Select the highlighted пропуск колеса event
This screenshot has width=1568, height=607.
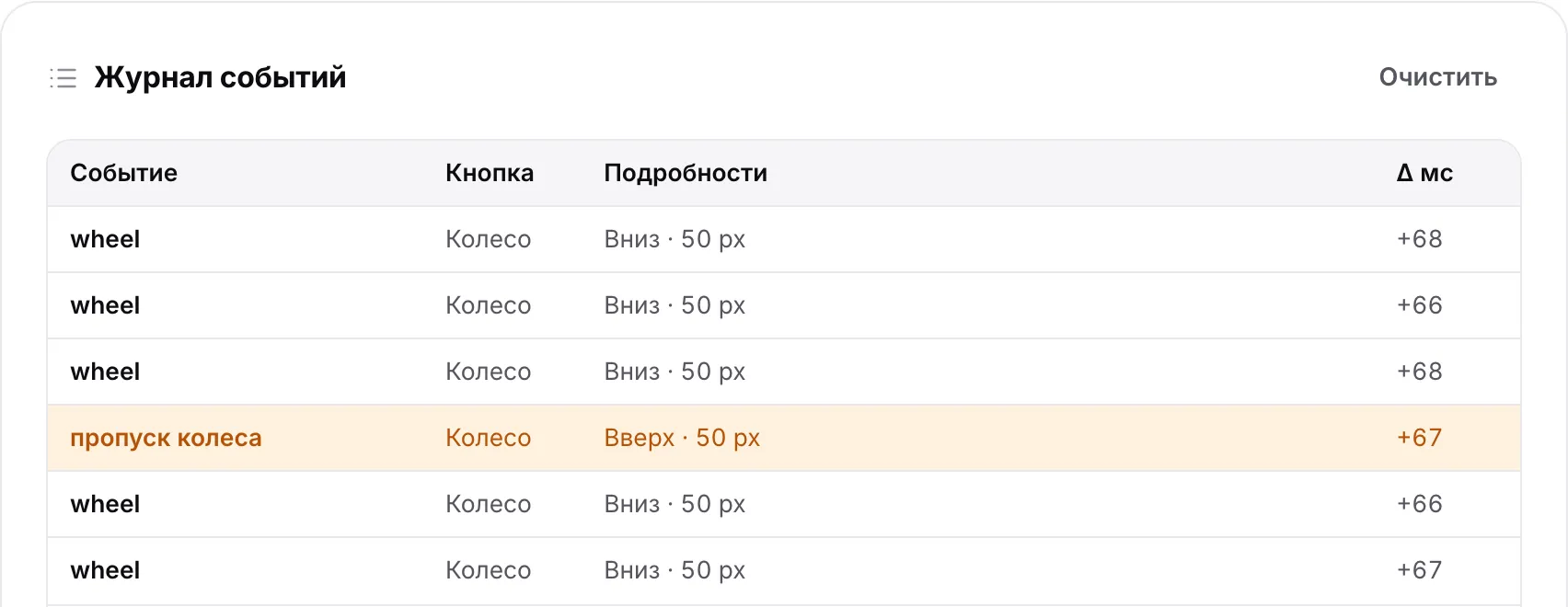click(784, 438)
